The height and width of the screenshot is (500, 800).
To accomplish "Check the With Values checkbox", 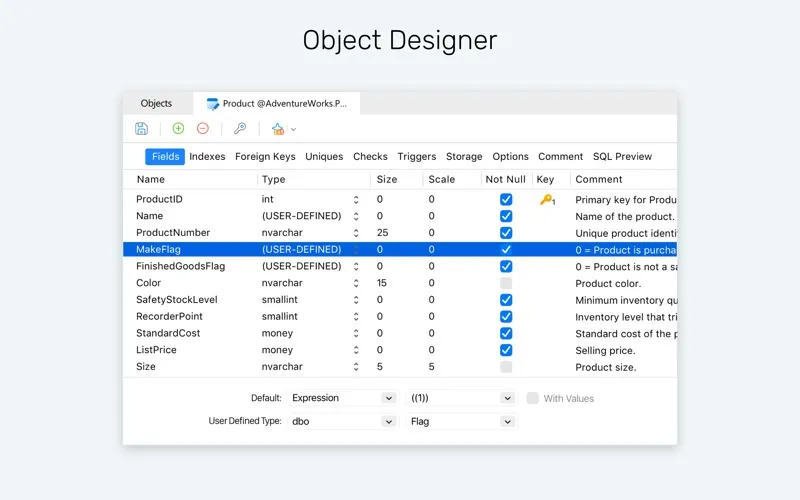I will click(533, 398).
